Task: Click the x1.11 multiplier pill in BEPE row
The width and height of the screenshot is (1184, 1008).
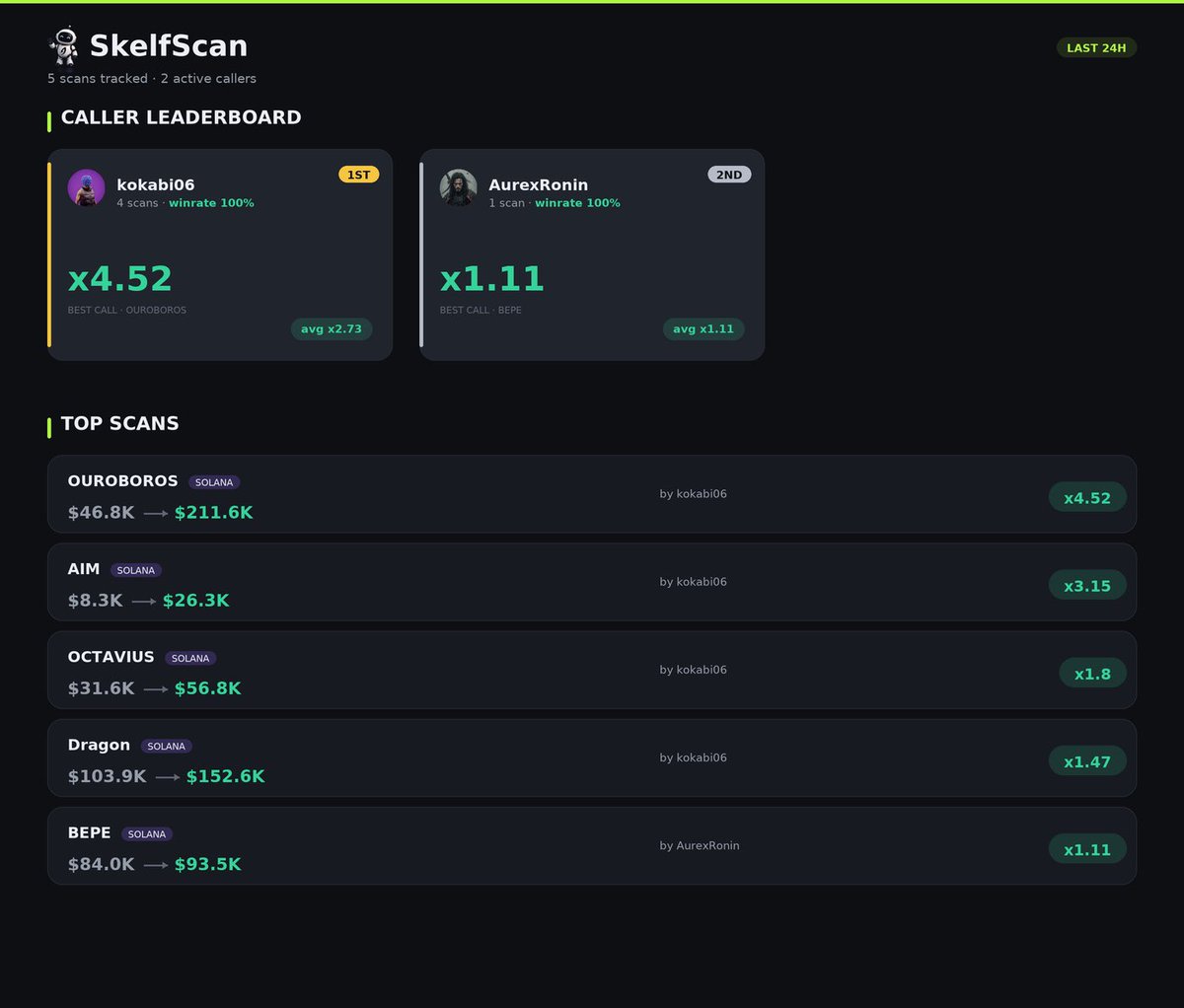Action: pos(1087,849)
